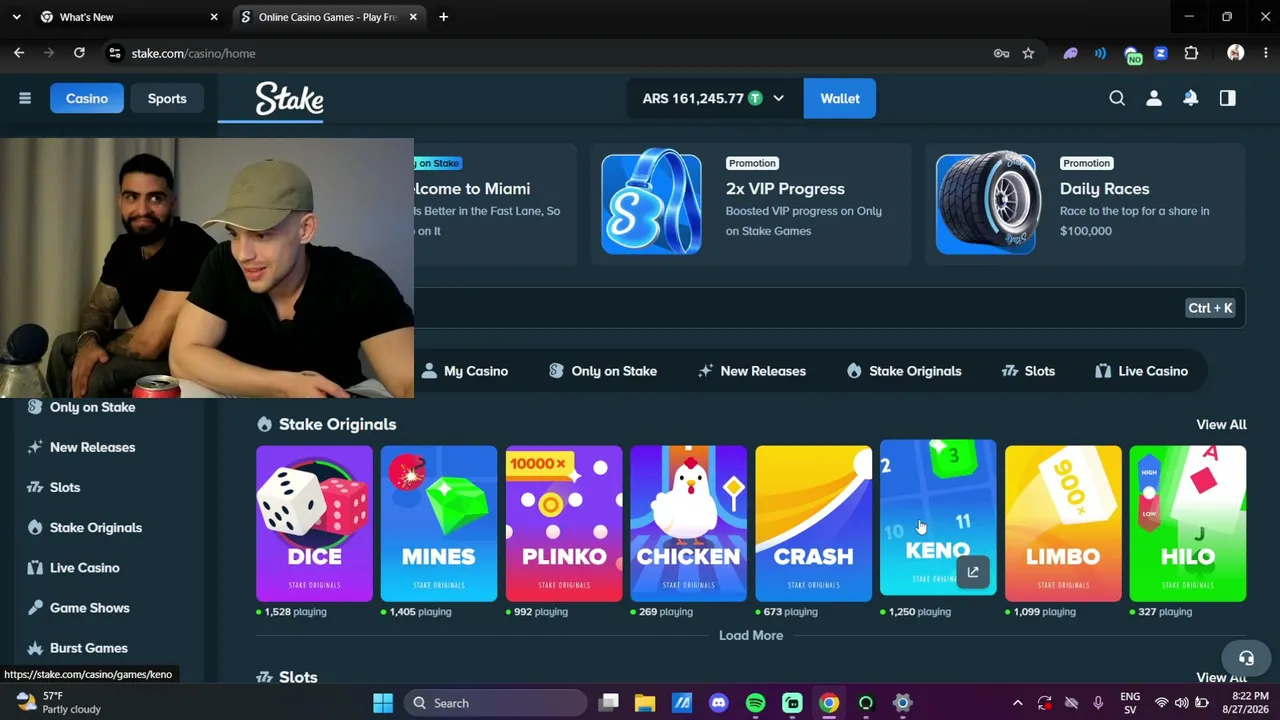Click Load More under Stake Originals

[751, 635]
